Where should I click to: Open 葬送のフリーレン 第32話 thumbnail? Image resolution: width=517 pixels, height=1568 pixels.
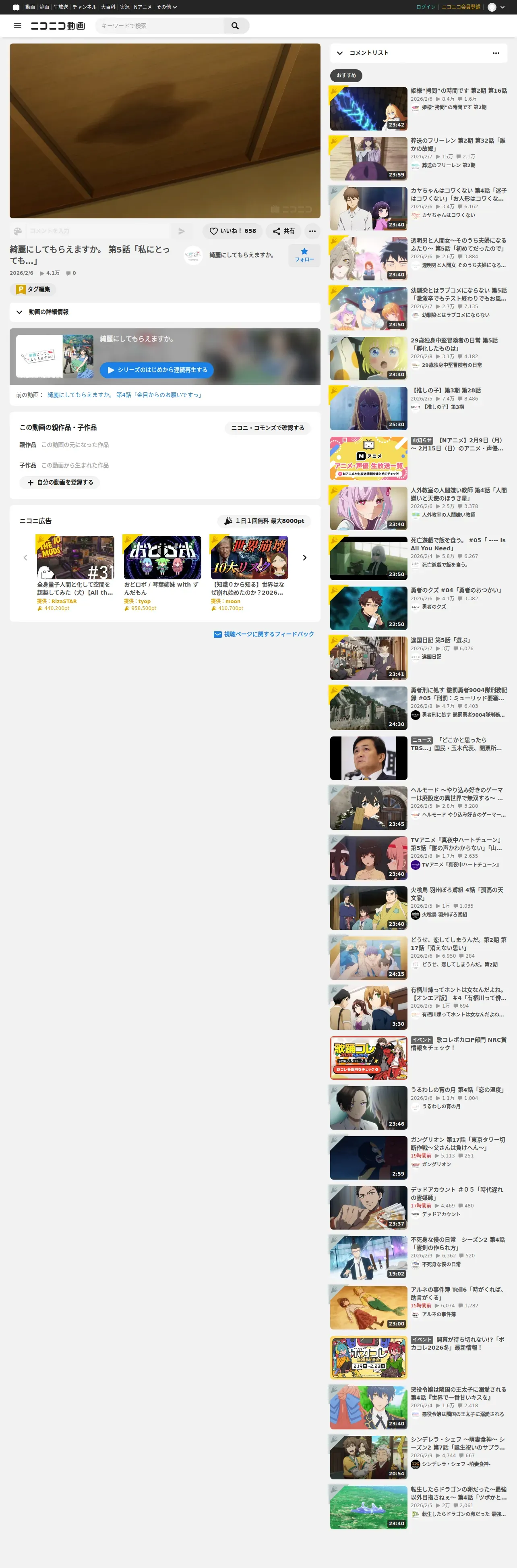(368, 159)
